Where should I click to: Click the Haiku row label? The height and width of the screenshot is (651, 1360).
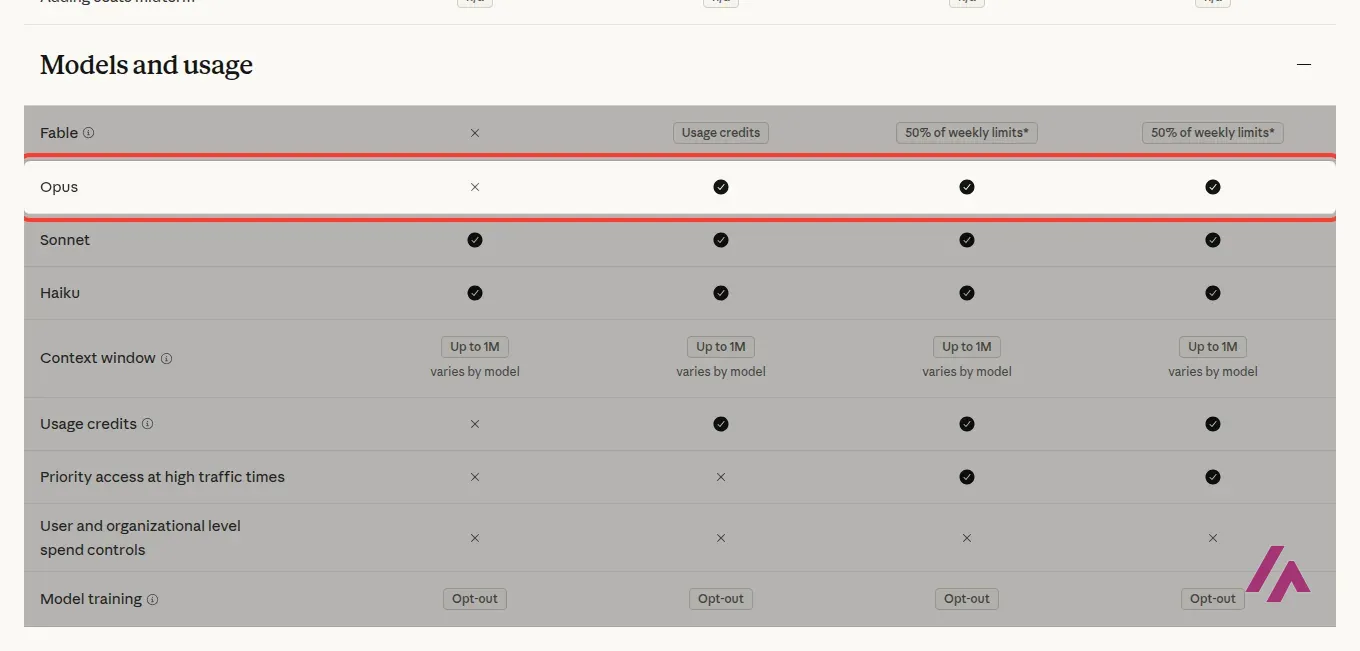point(60,293)
